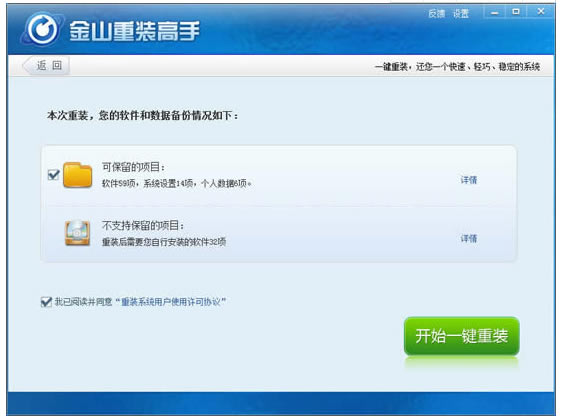Click the 重装后需要您自行安装的软件32项 text

[x=164, y=242]
